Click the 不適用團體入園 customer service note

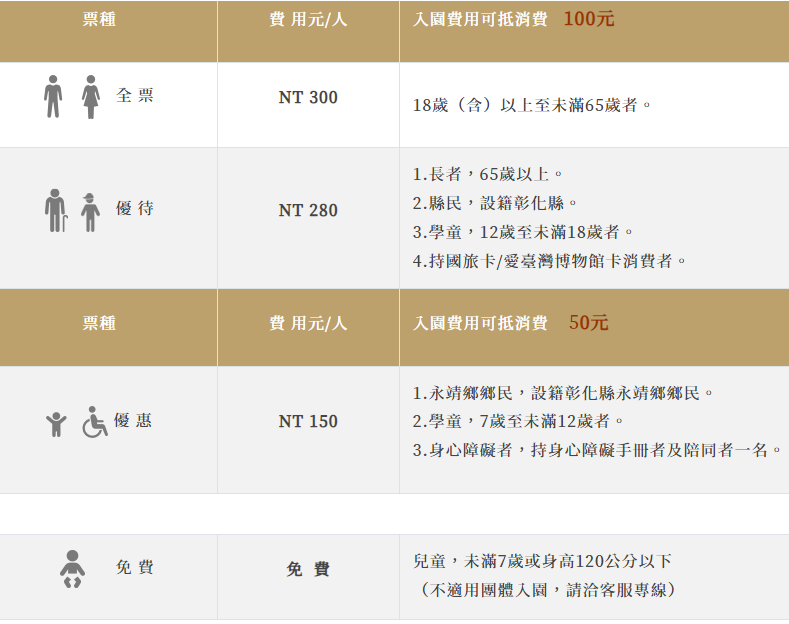pos(546,590)
